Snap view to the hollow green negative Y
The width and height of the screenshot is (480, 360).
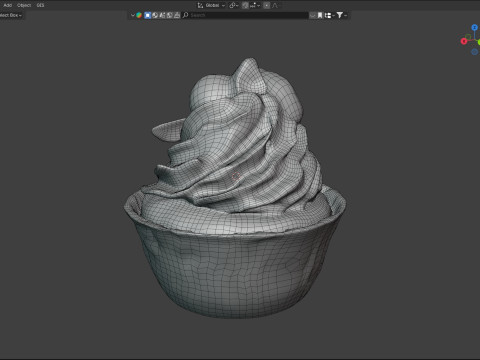click(468, 37)
